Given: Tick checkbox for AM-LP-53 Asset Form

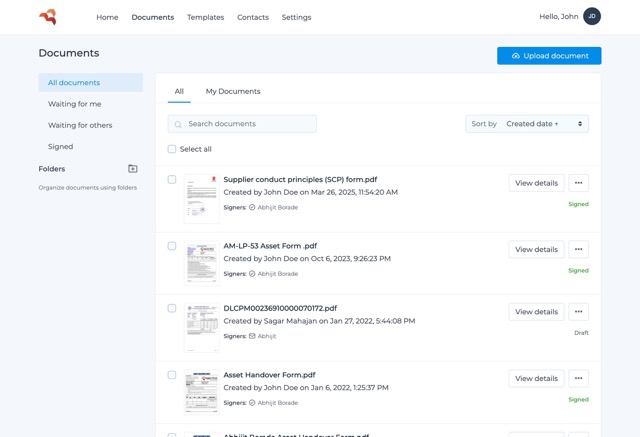Looking at the screenshot, I should (172, 246).
